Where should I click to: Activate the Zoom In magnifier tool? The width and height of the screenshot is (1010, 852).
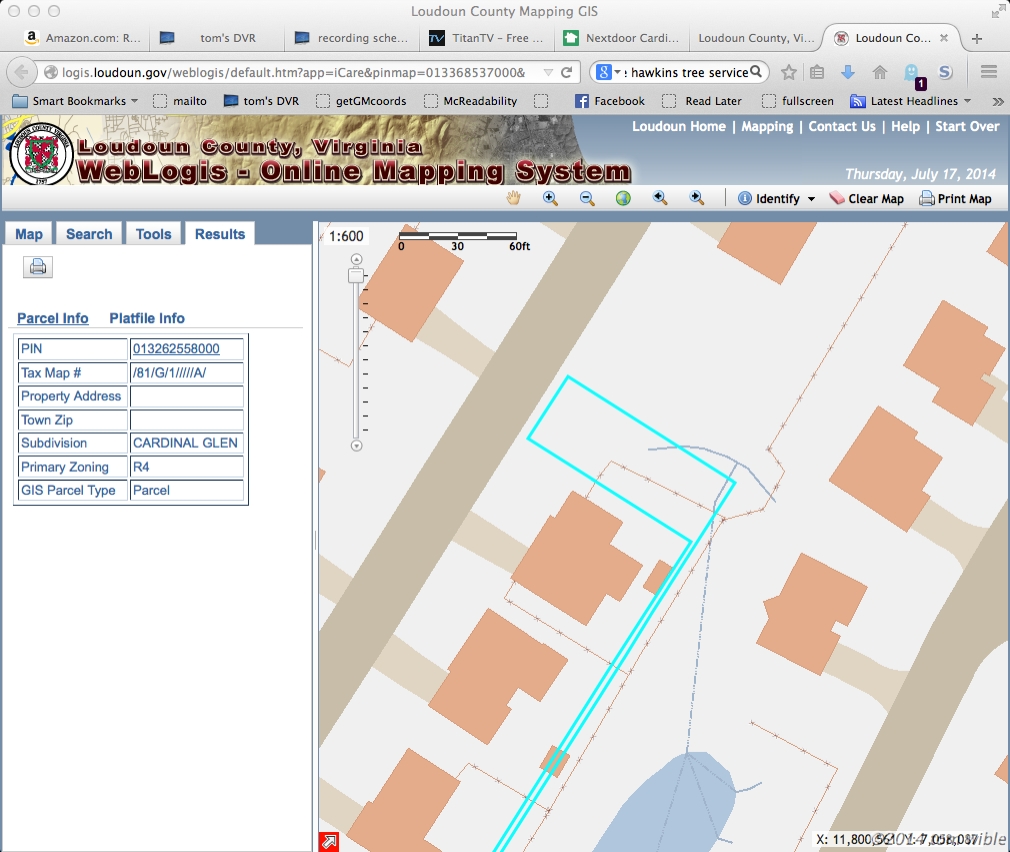pyautogui.click(x=550, y=198)
